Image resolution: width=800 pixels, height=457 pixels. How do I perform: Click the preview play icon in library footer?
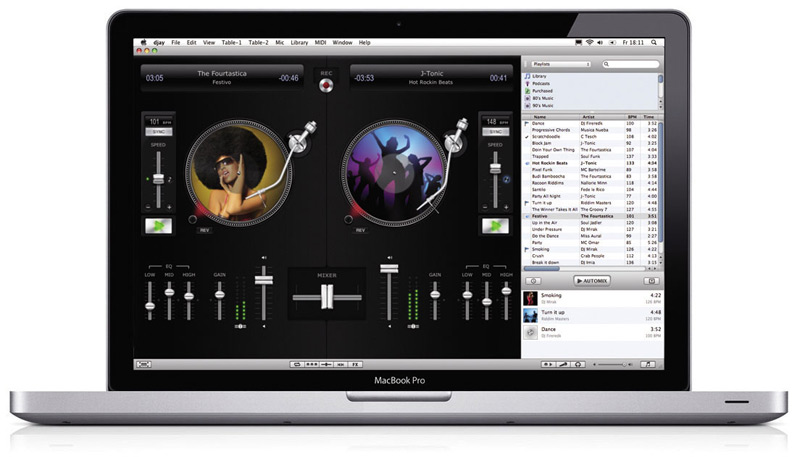tap(548, 364)
